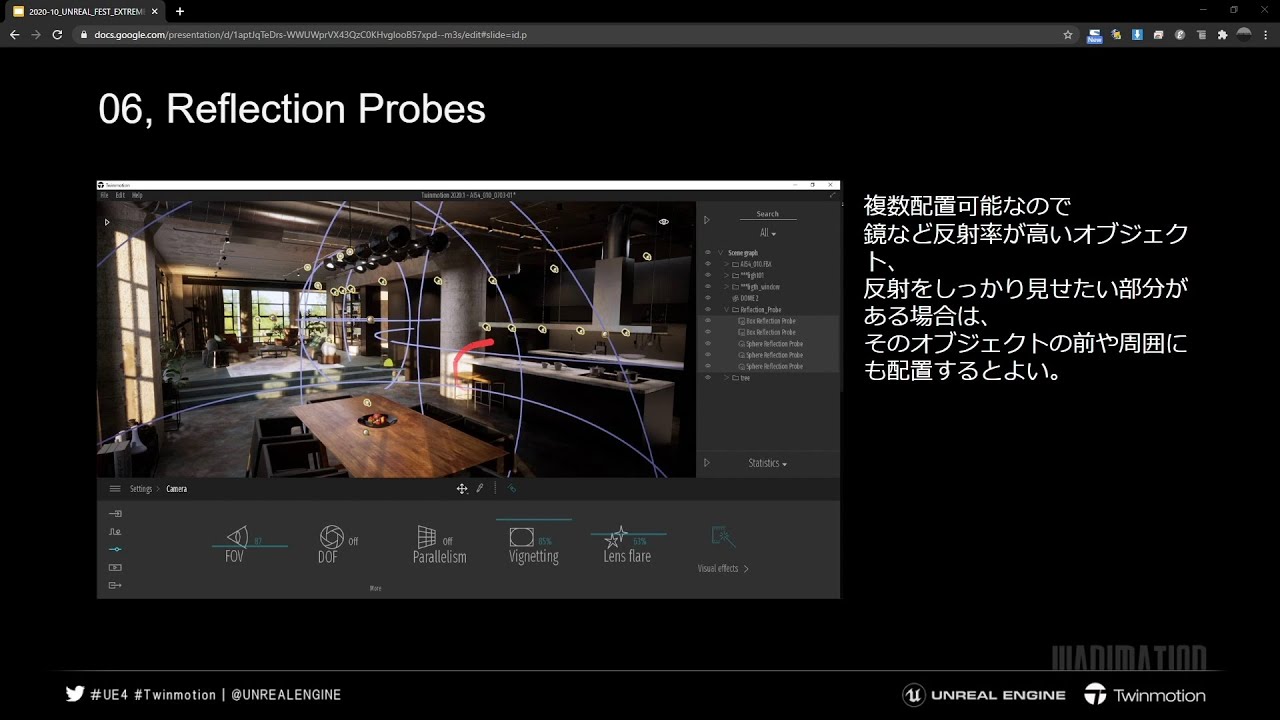
Task: Click the Camera breadcrumb
Action: pos(176,489)
